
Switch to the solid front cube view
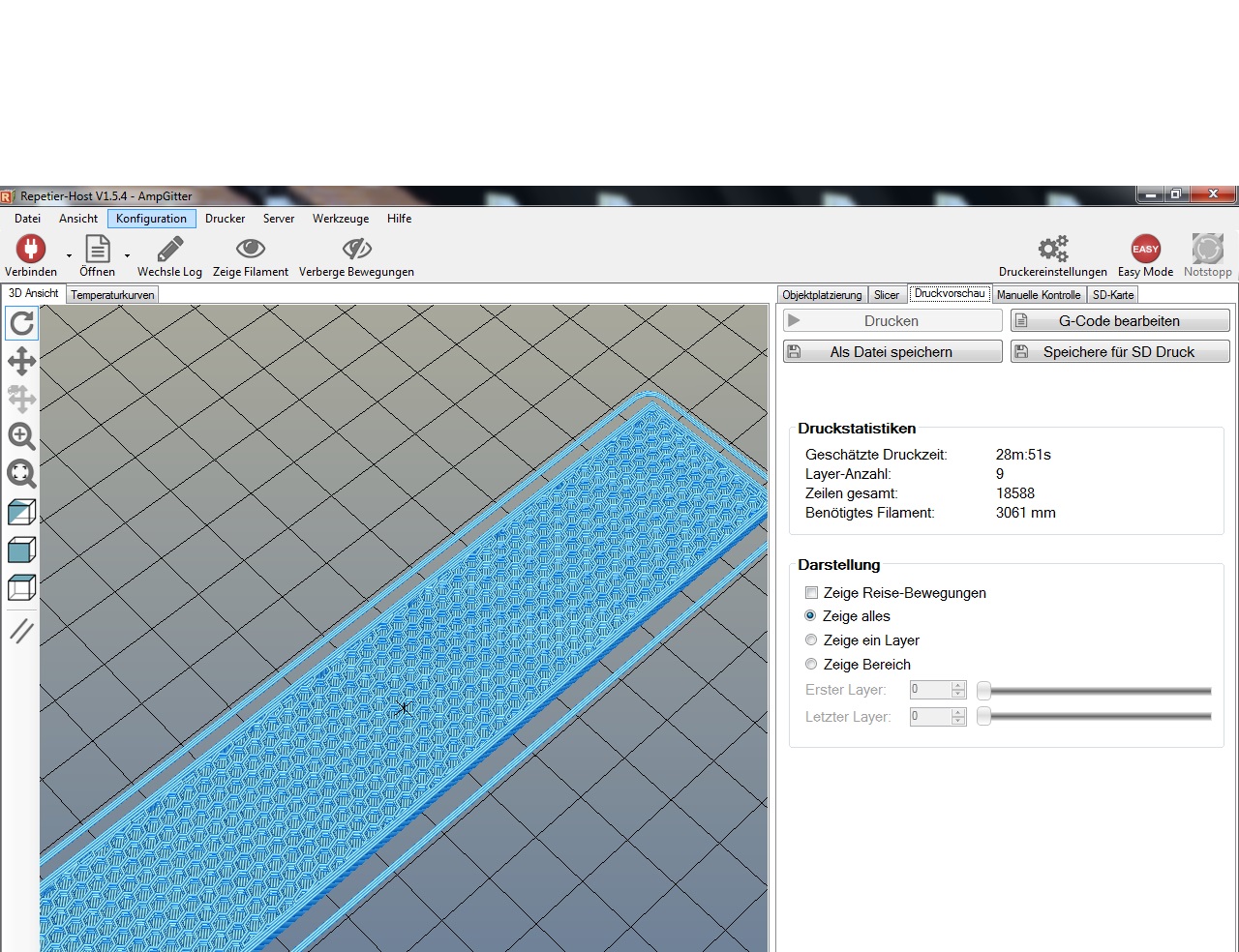(21, 550)
